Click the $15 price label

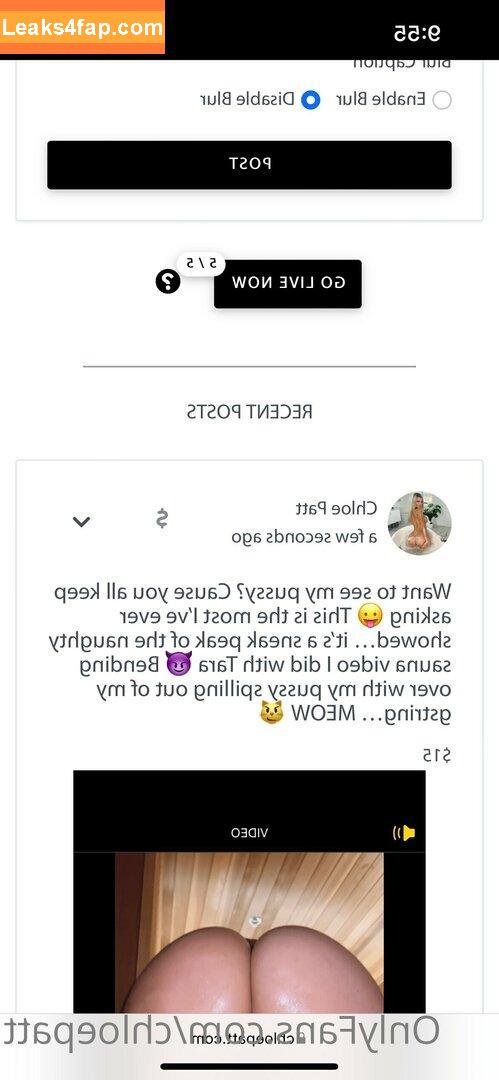point(436,756)
